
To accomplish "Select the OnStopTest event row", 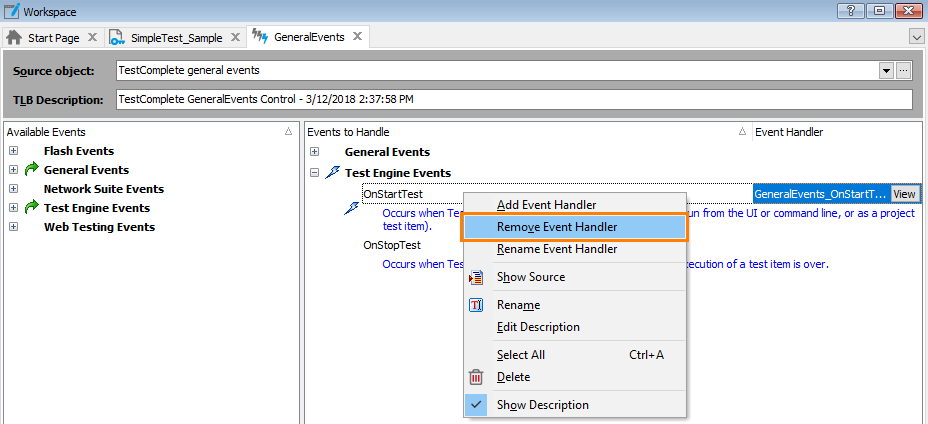I will click(392, 245).
